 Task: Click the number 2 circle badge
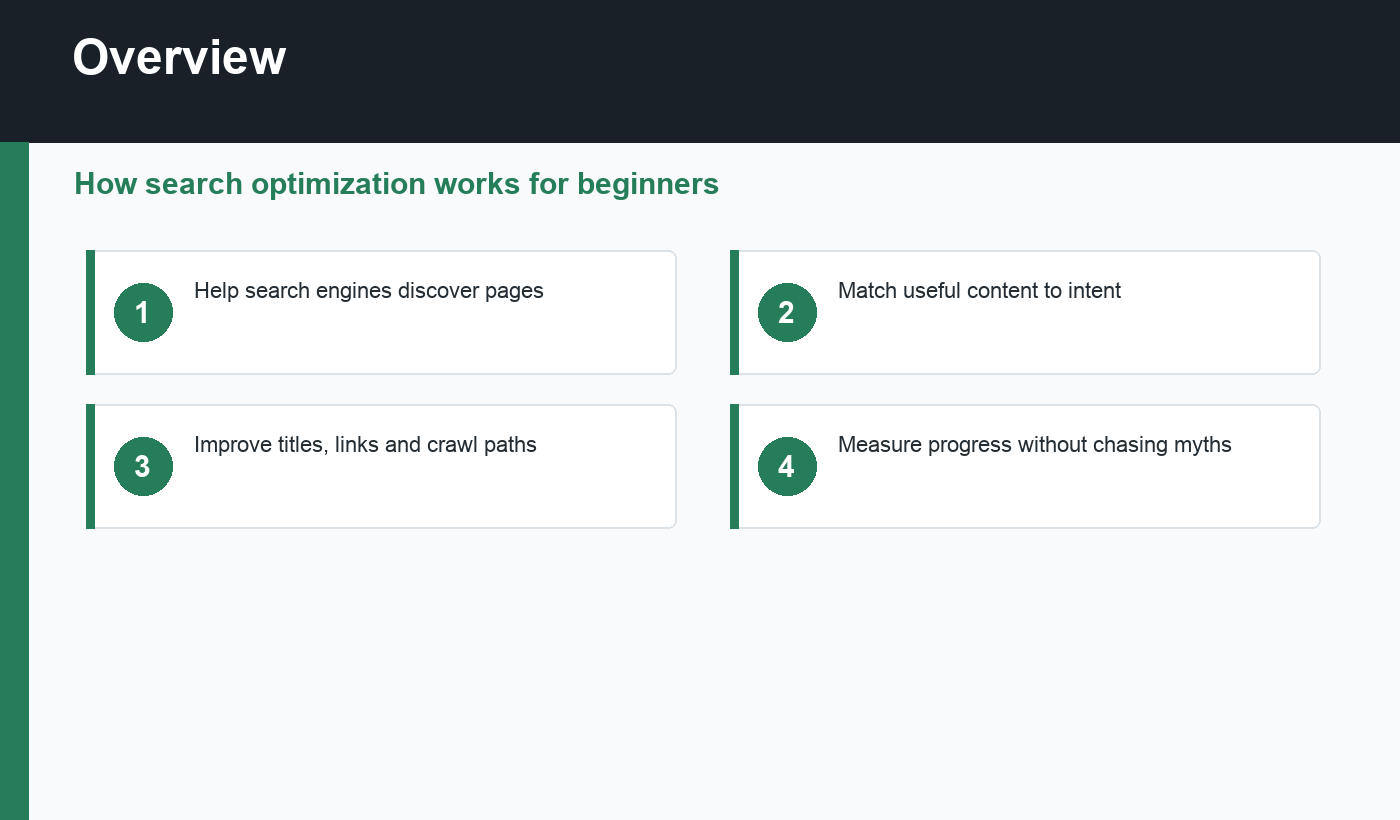coord(787,312)
